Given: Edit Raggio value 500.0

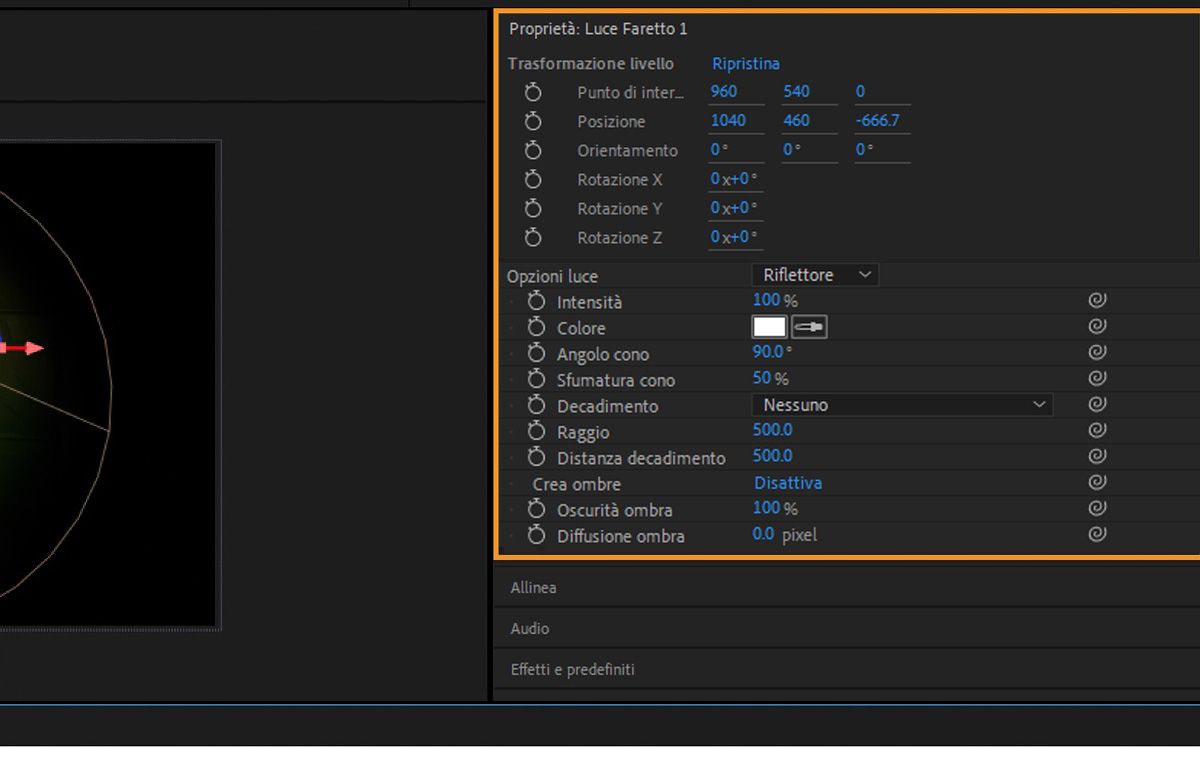Looking at the screenshot, I should [773, 430].
